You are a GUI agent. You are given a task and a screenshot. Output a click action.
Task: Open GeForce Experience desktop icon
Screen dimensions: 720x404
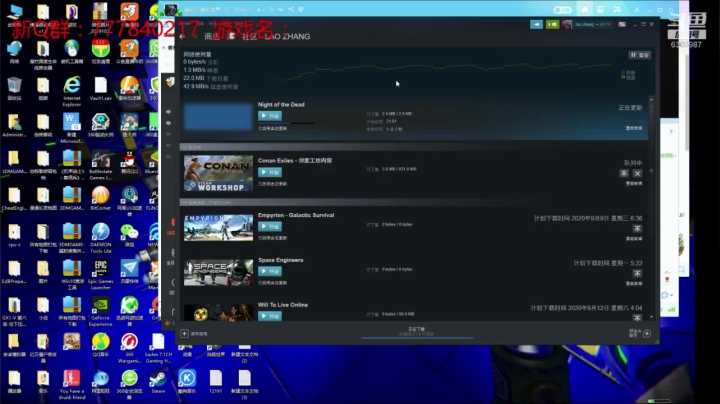point(101,311)
